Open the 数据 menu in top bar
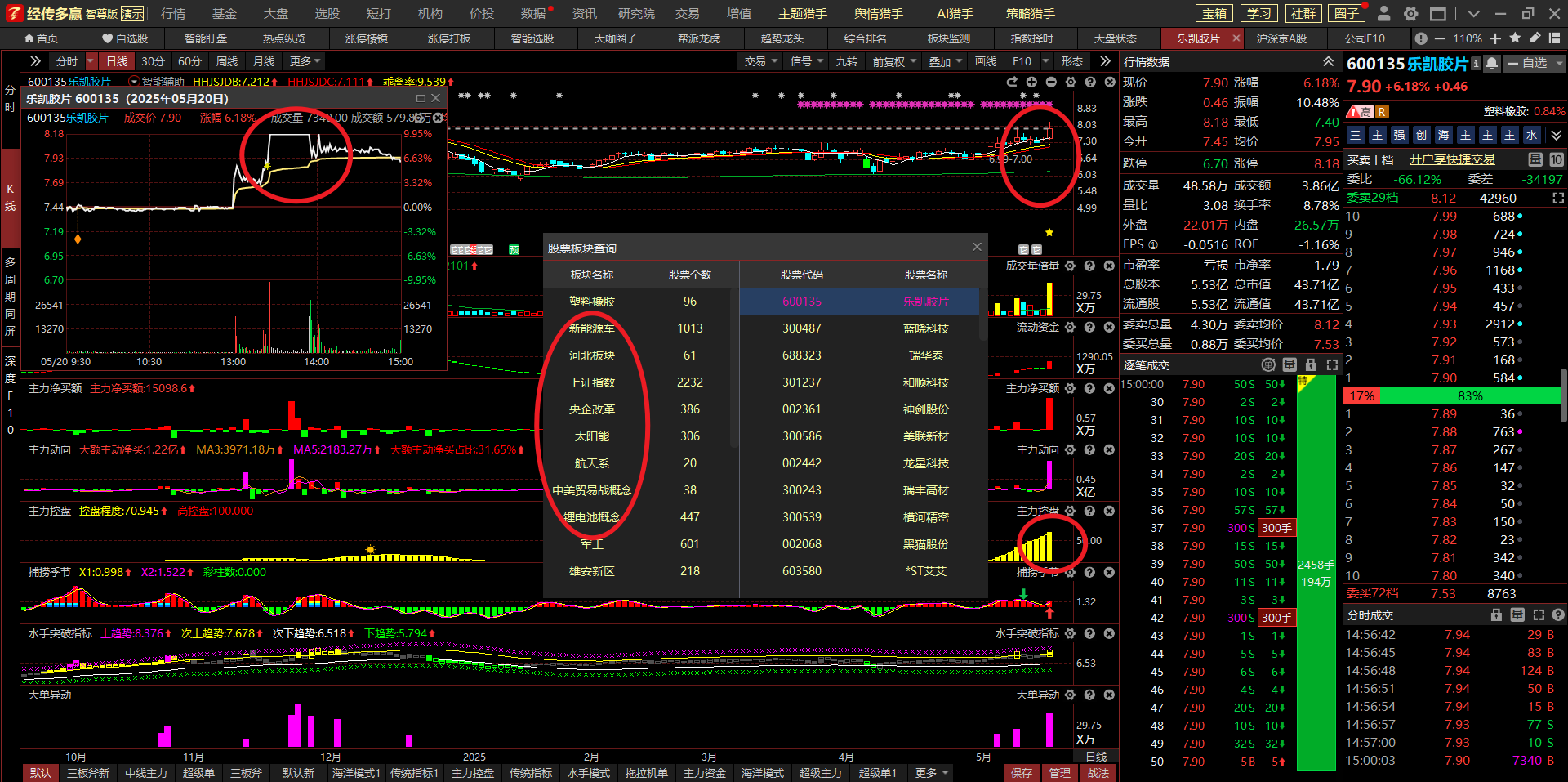1568x782 pixels. pyautogui.click(x=533, y=13)
